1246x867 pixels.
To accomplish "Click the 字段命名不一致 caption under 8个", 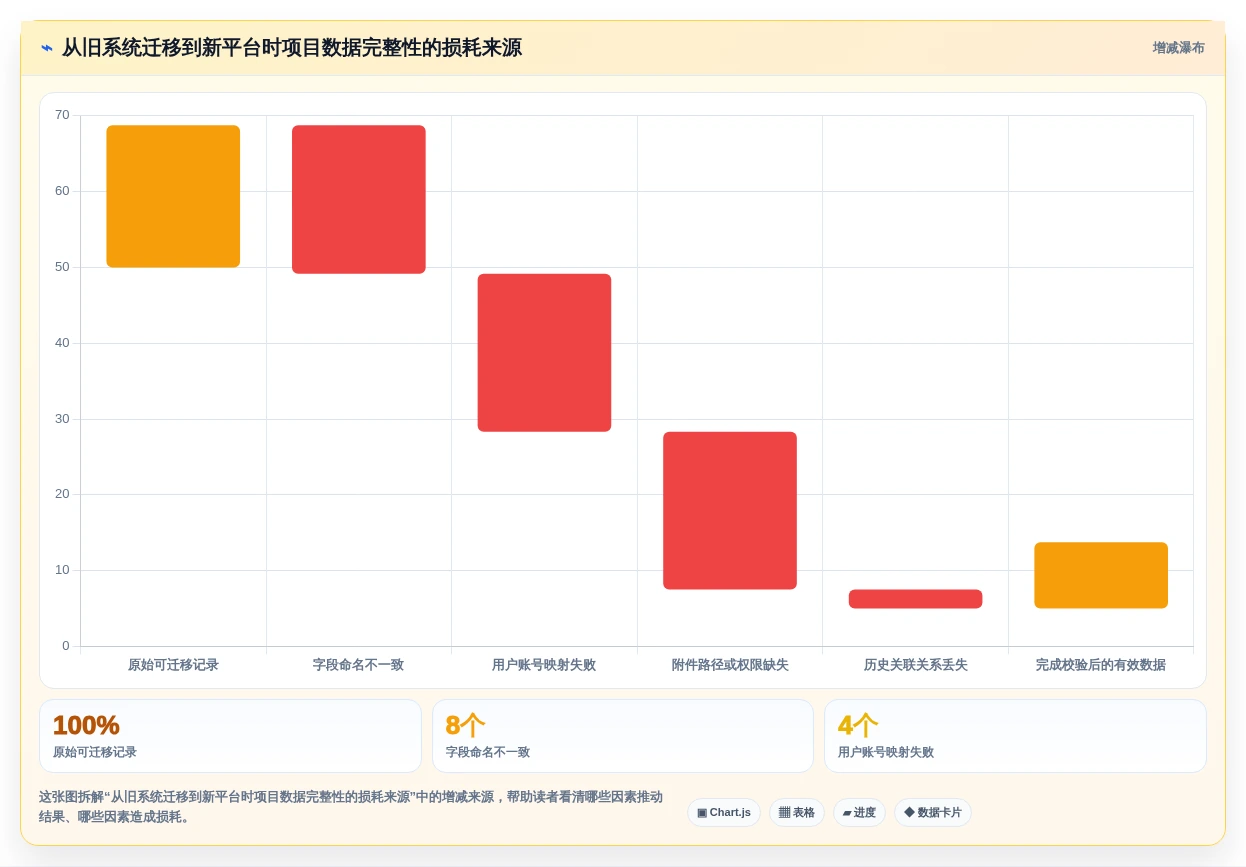I will 488,752.
